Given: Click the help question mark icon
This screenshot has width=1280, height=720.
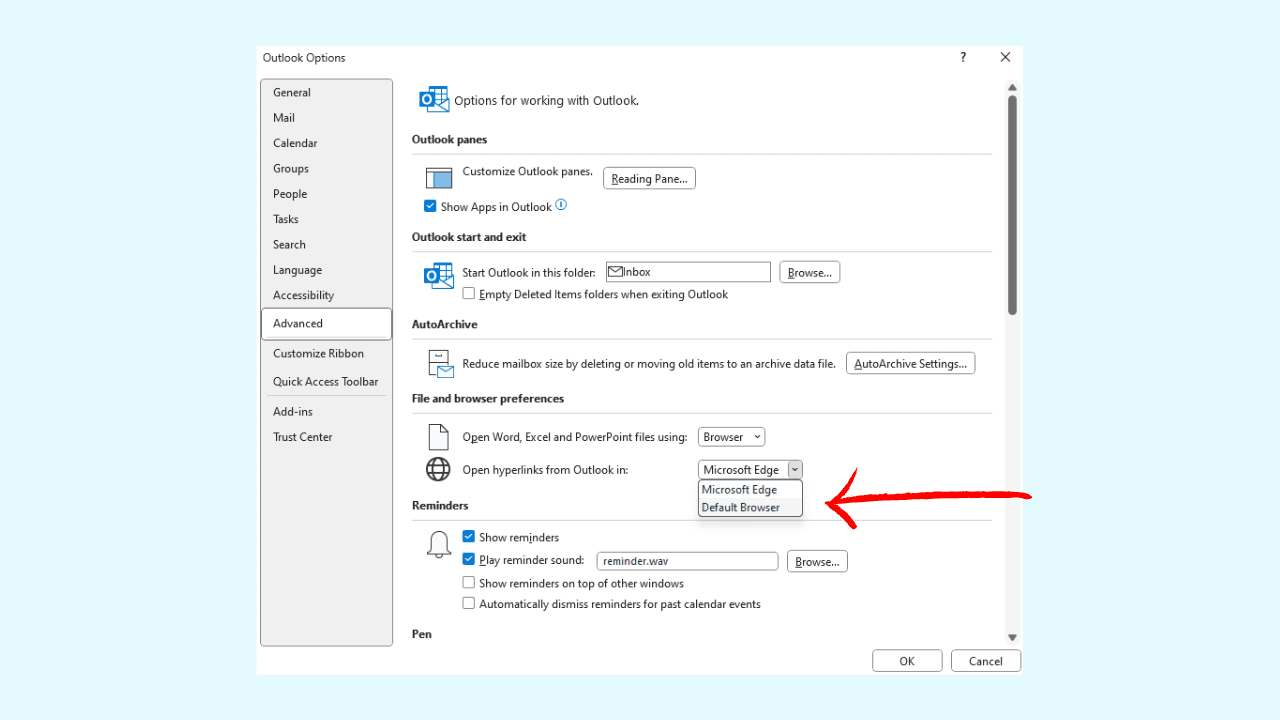Looking at the screenshot, I should point(963,58).
